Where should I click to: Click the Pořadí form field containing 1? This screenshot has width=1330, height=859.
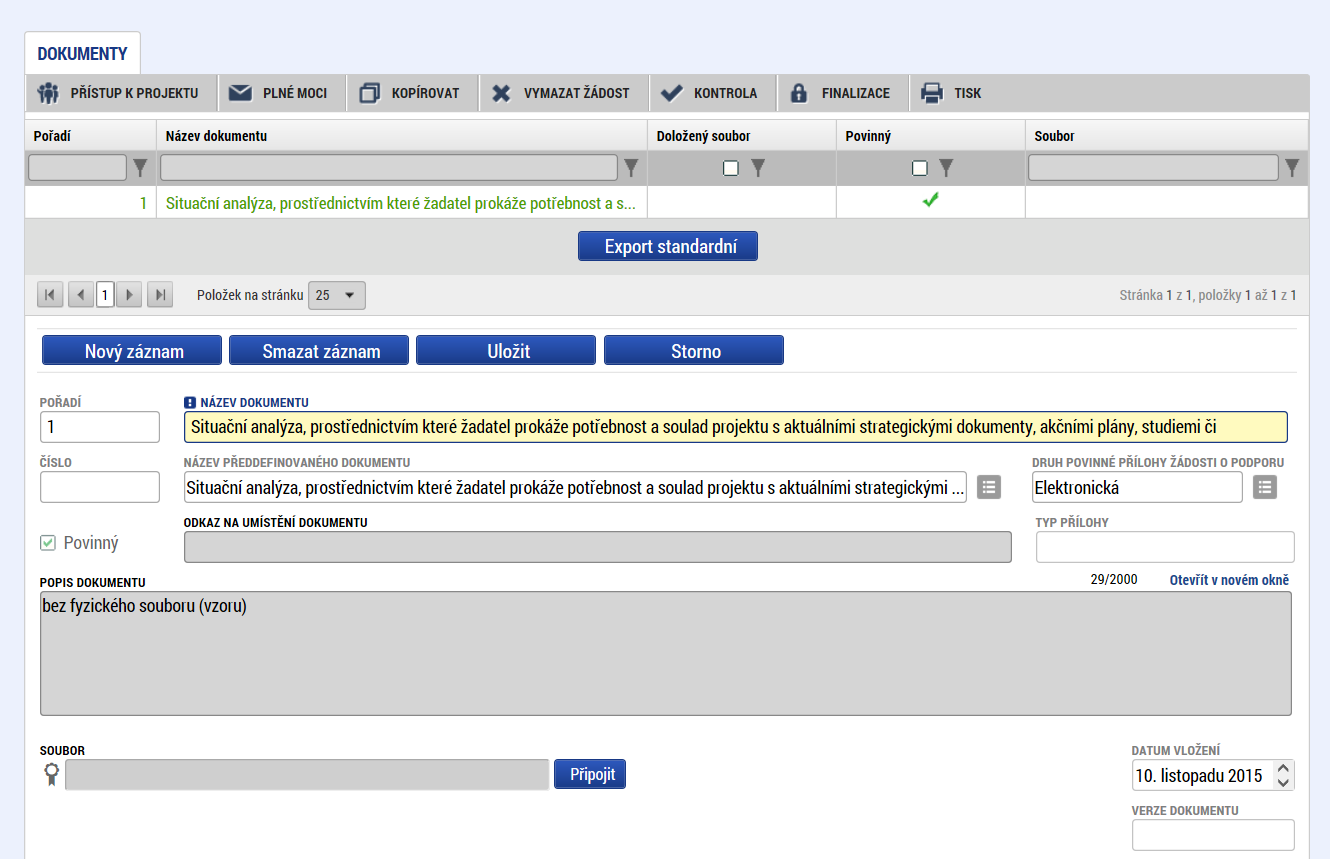(x=100, y=427)
